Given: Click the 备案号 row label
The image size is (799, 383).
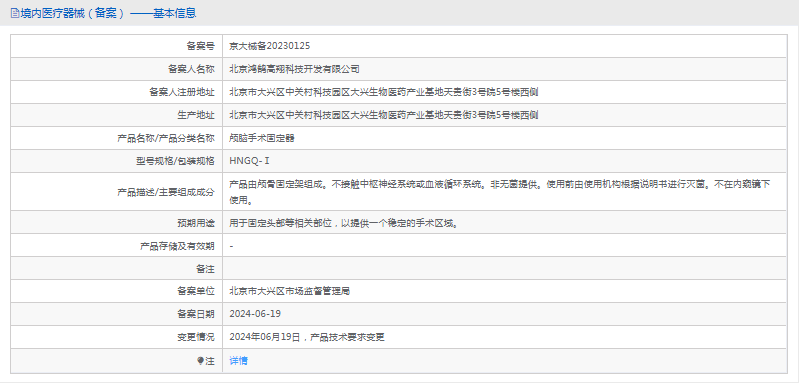Looking at the screenshot, I should [x=200, y=46].
